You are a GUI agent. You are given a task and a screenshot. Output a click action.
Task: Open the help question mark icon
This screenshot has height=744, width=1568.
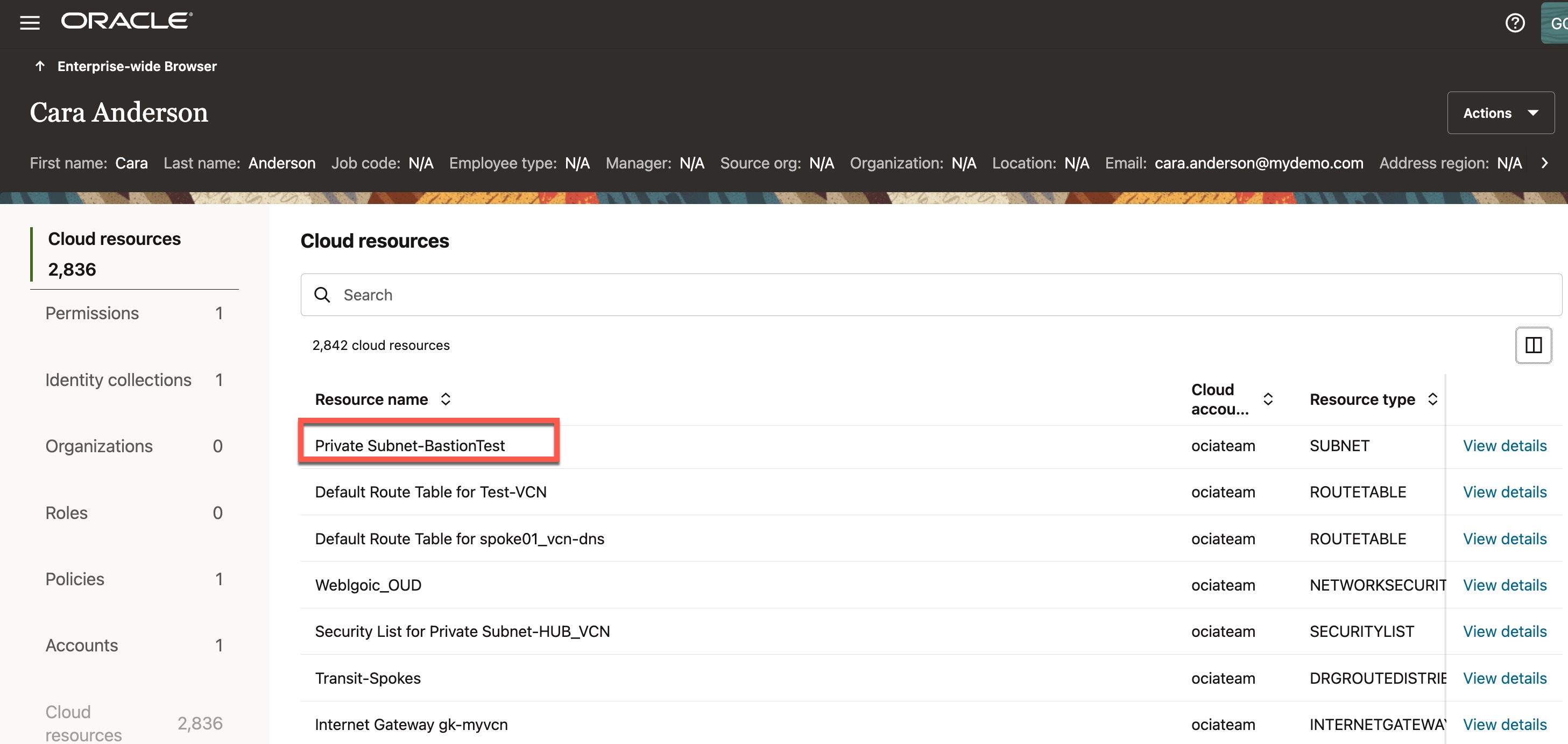(1514, 23)
